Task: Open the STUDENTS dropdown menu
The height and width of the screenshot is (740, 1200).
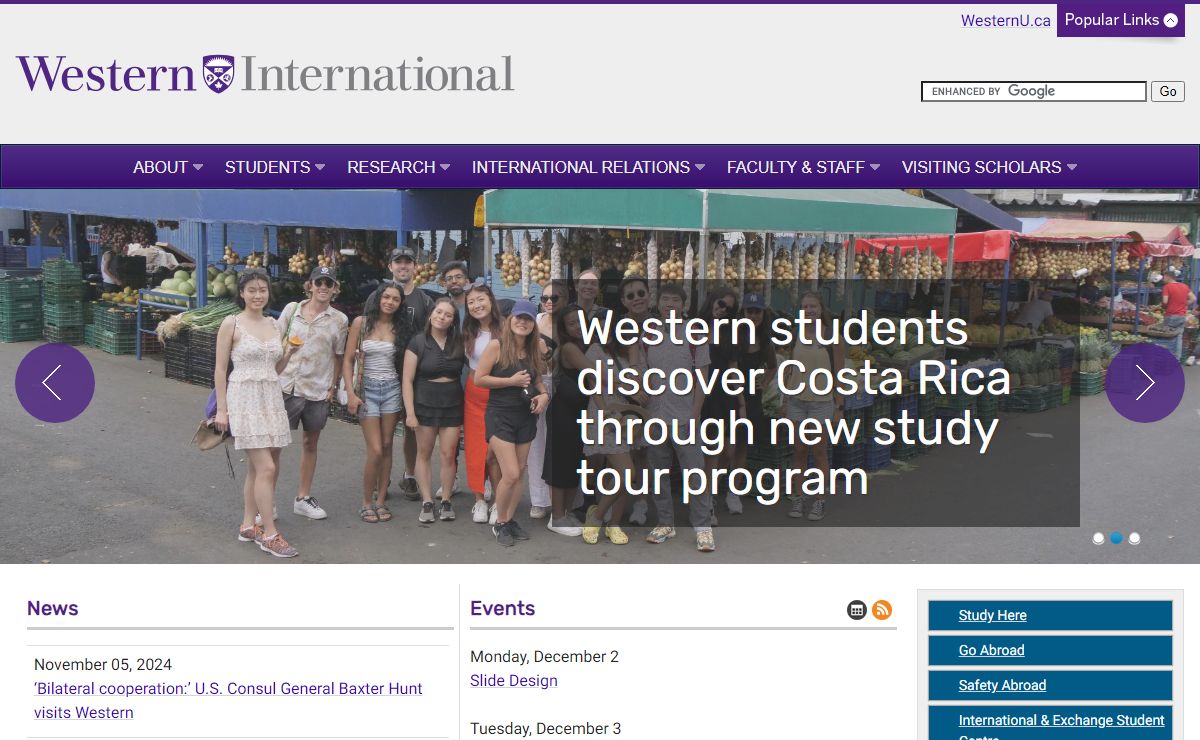Action: click(275, 167)
